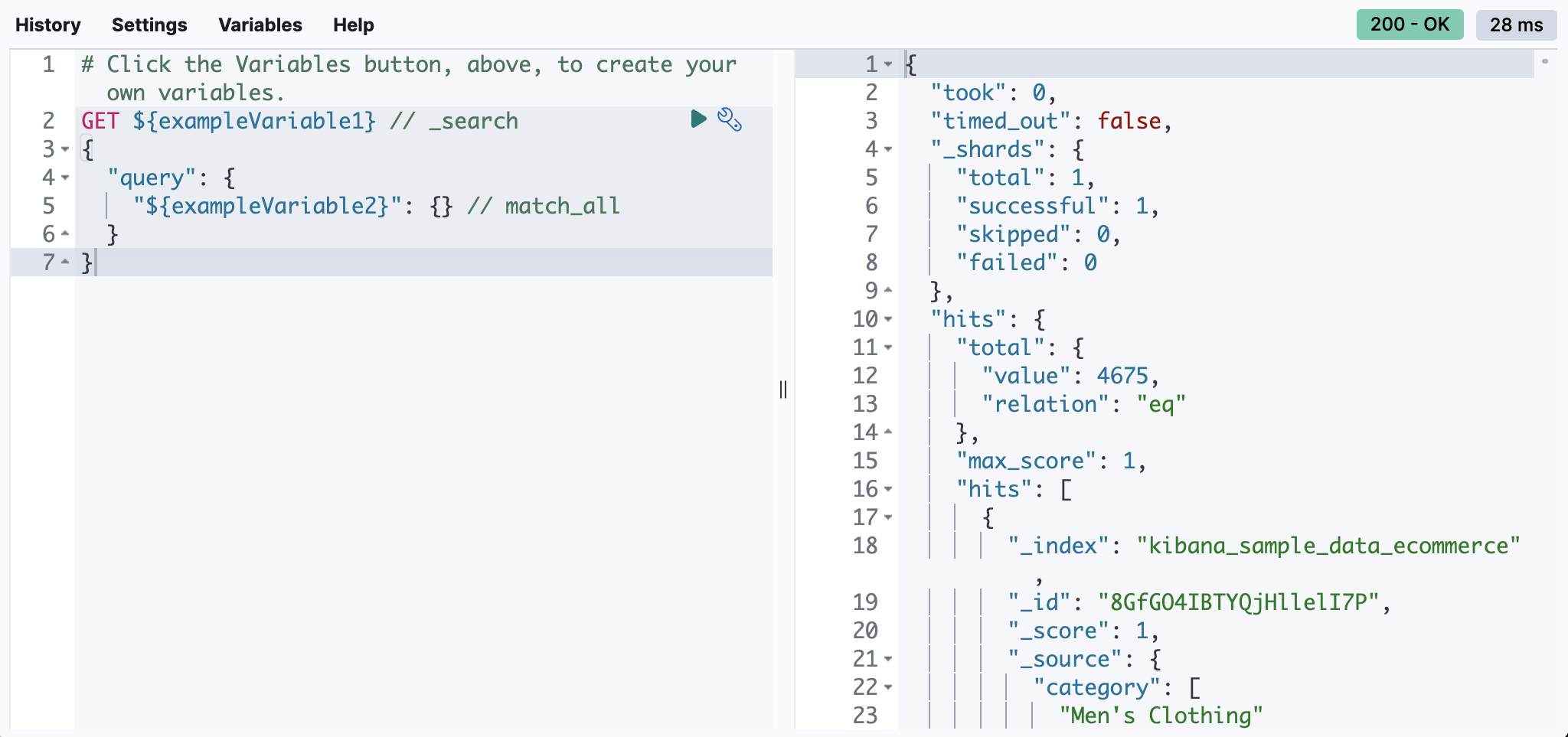Open request options via the wrench icon
This screenshot has height=737, width=1568.
pyautogui.click(x=730, y=119)
